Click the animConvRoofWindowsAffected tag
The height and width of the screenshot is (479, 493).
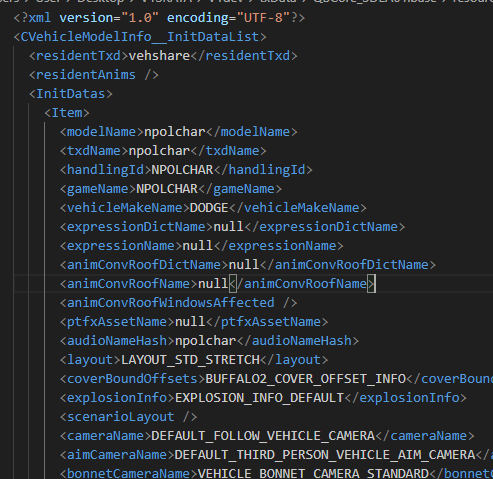[x=178, y=303]
